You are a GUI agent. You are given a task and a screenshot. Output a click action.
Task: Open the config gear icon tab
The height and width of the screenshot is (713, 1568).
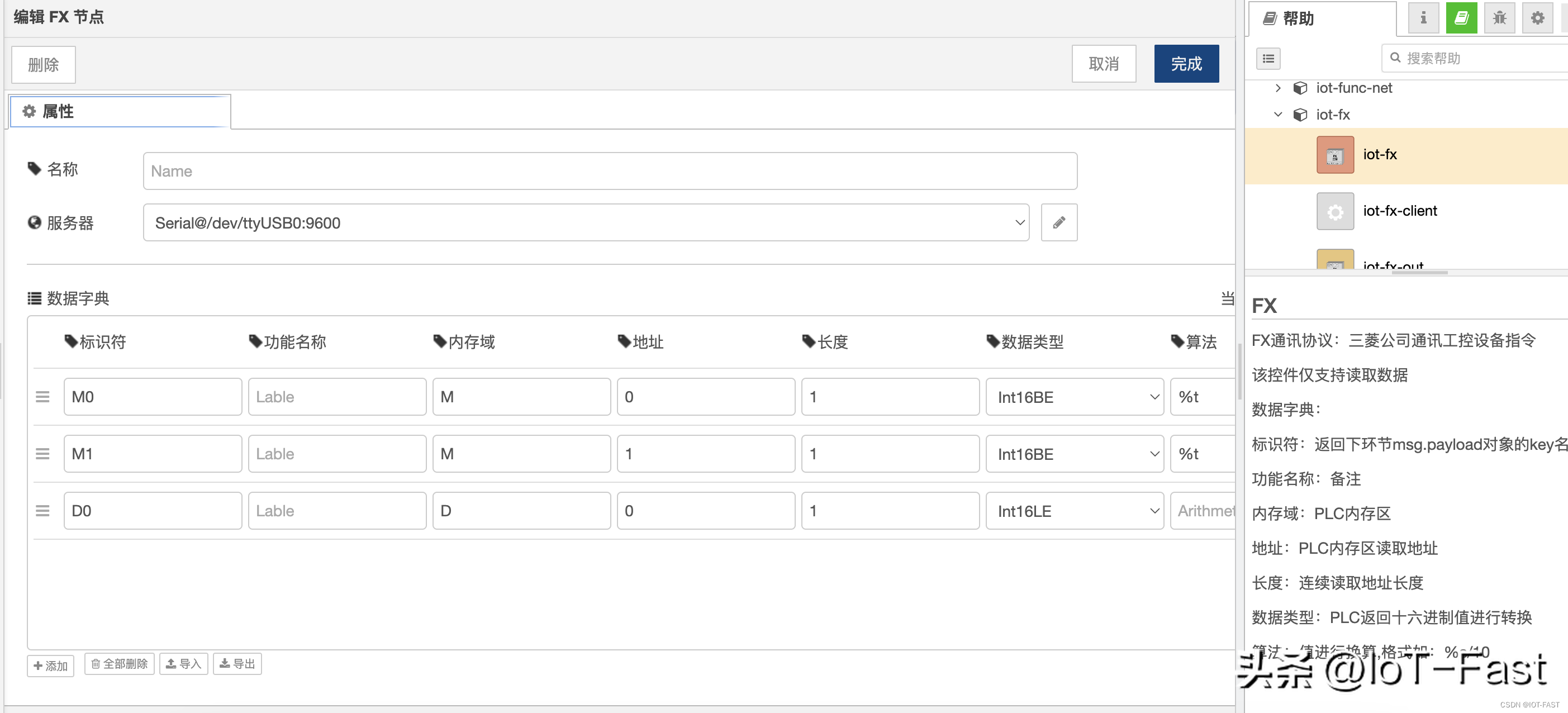pos(1538,18)
